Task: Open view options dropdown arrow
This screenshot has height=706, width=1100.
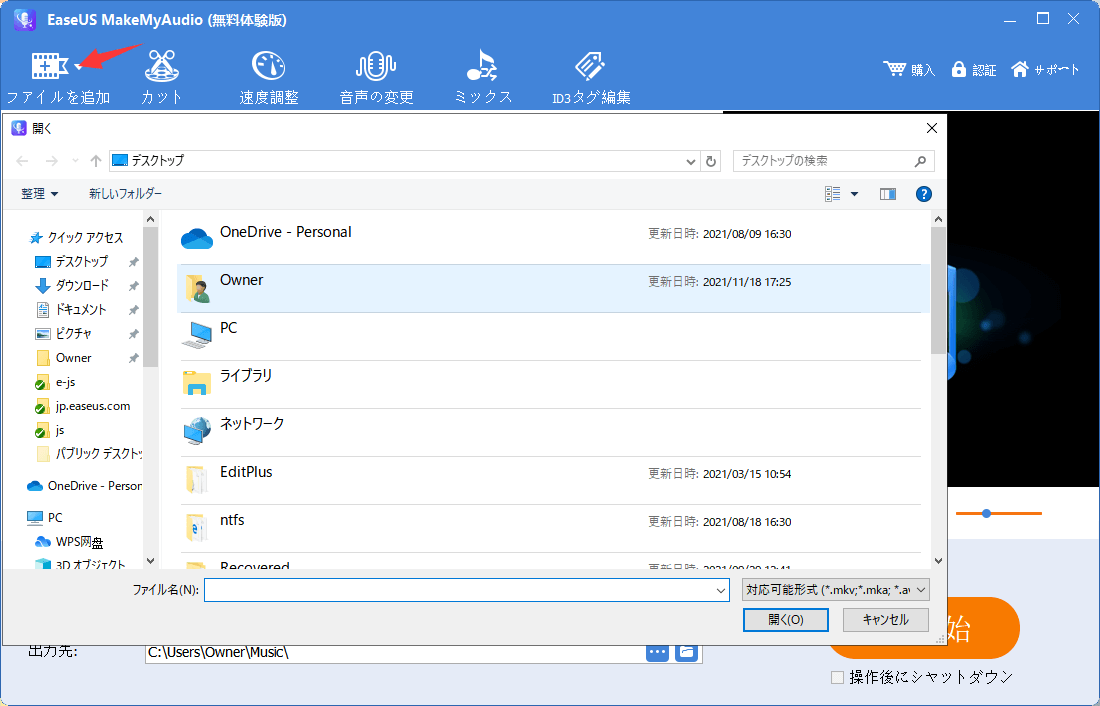Action: (854, 194)
